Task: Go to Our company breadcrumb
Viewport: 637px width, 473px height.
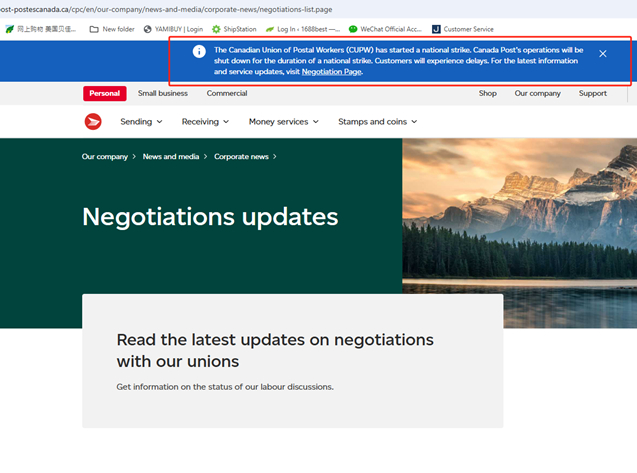Action: 105,157
